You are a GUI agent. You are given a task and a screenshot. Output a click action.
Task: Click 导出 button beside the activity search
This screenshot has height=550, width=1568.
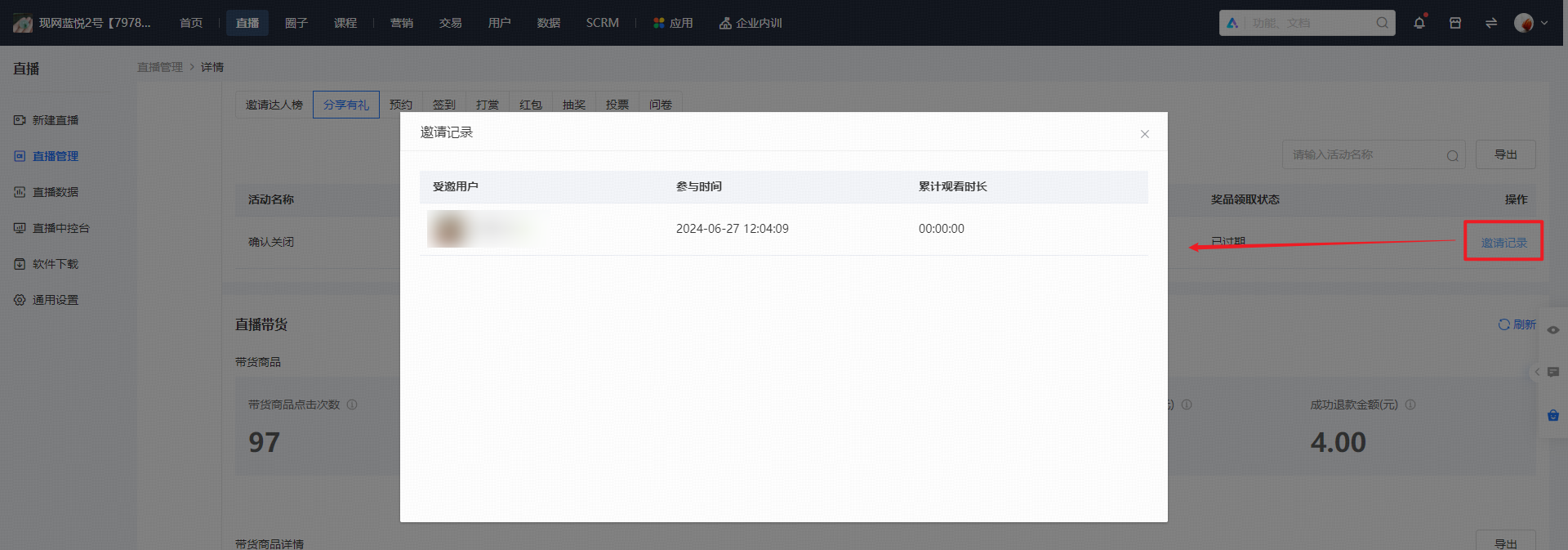pos(1506,154)
